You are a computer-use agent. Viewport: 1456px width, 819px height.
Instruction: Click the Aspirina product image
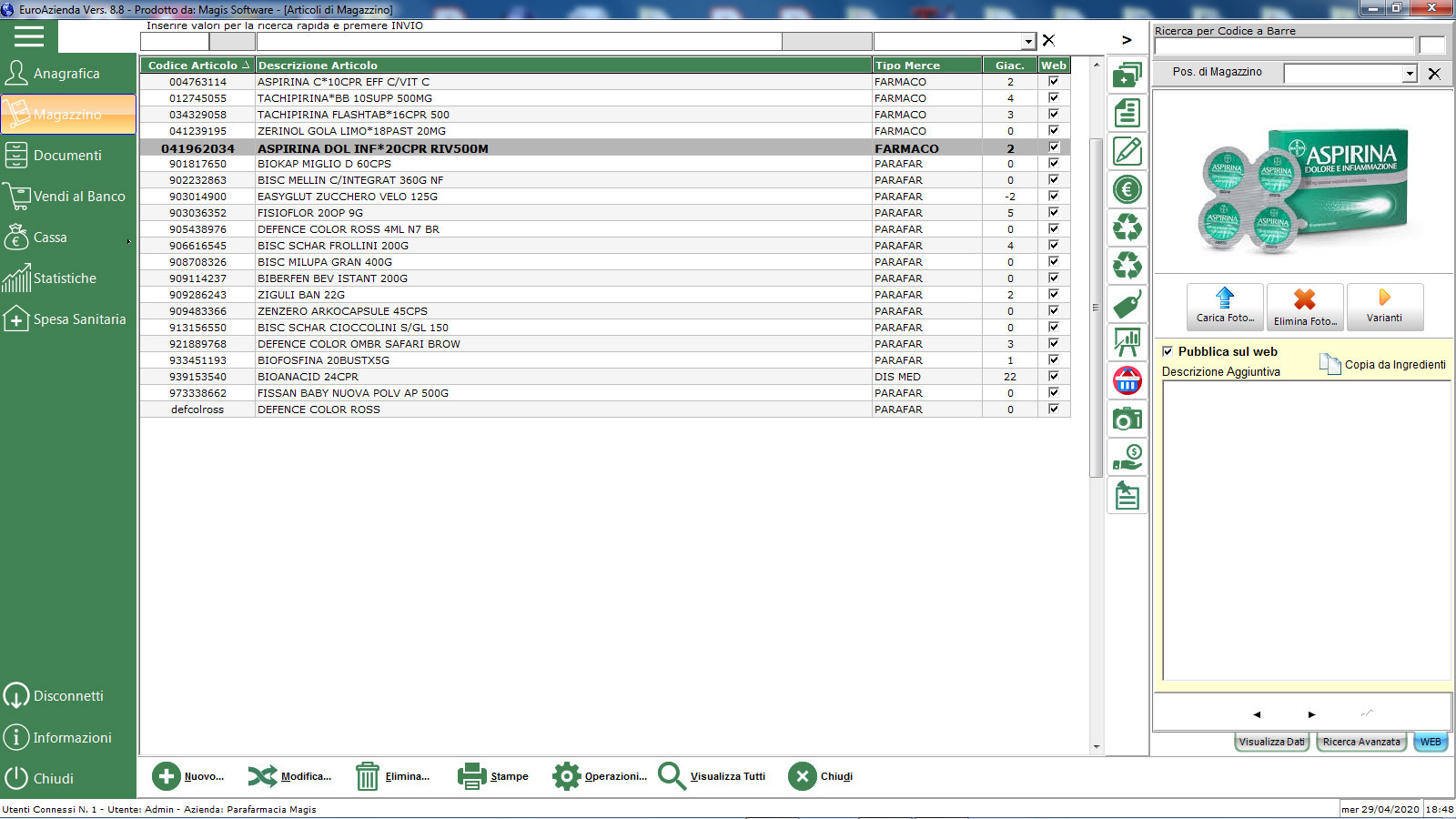[x=1303, y=188]
